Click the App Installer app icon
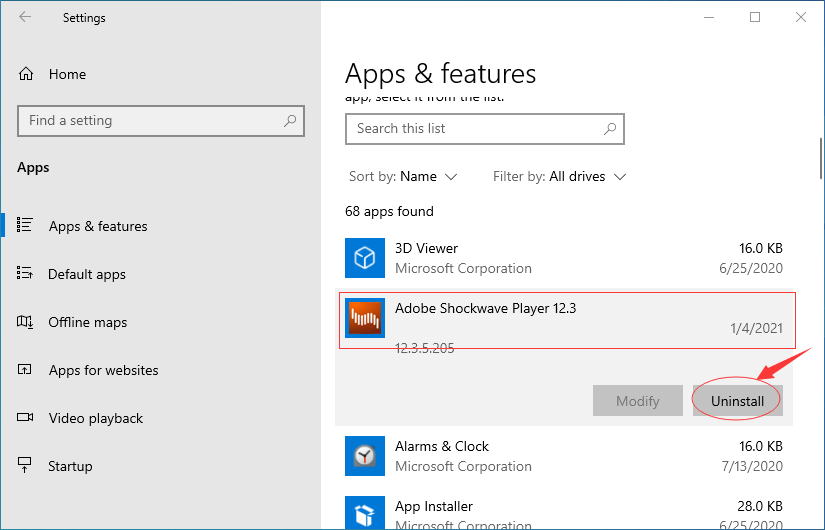 365,512
